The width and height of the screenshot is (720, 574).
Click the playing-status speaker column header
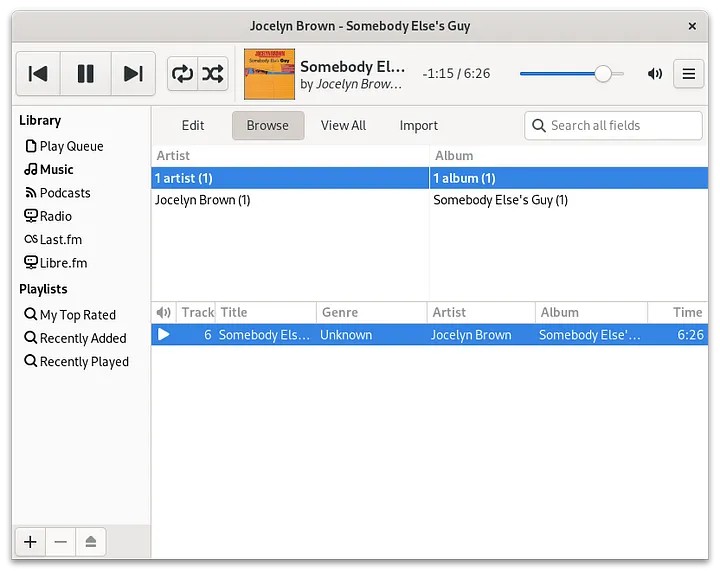tap(163, 312)
